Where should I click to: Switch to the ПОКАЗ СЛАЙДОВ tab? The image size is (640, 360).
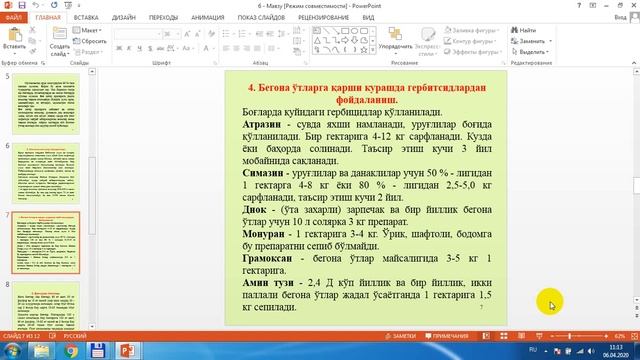click(261, 18)
